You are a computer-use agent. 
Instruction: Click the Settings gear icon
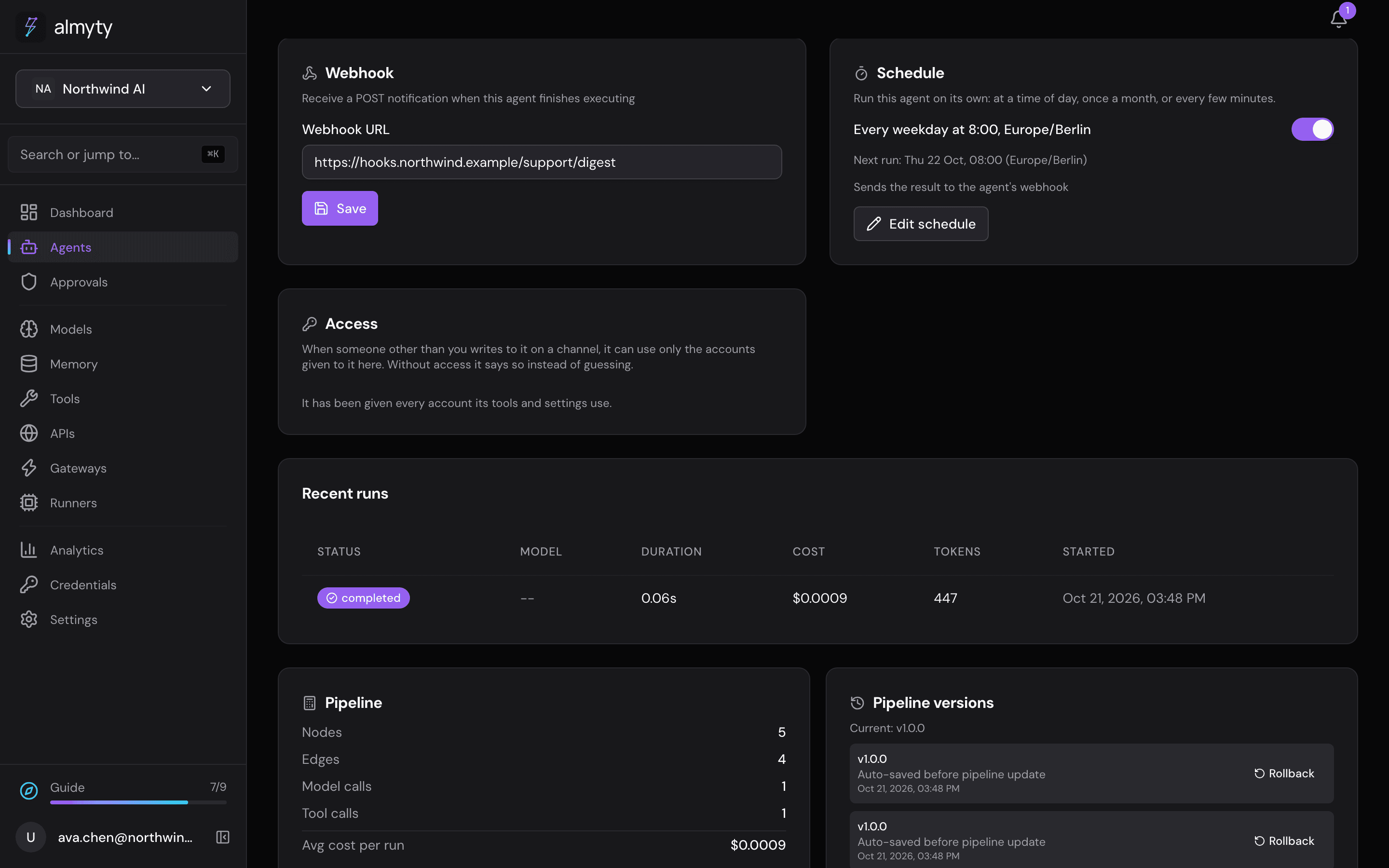click(x=29, y=620)
